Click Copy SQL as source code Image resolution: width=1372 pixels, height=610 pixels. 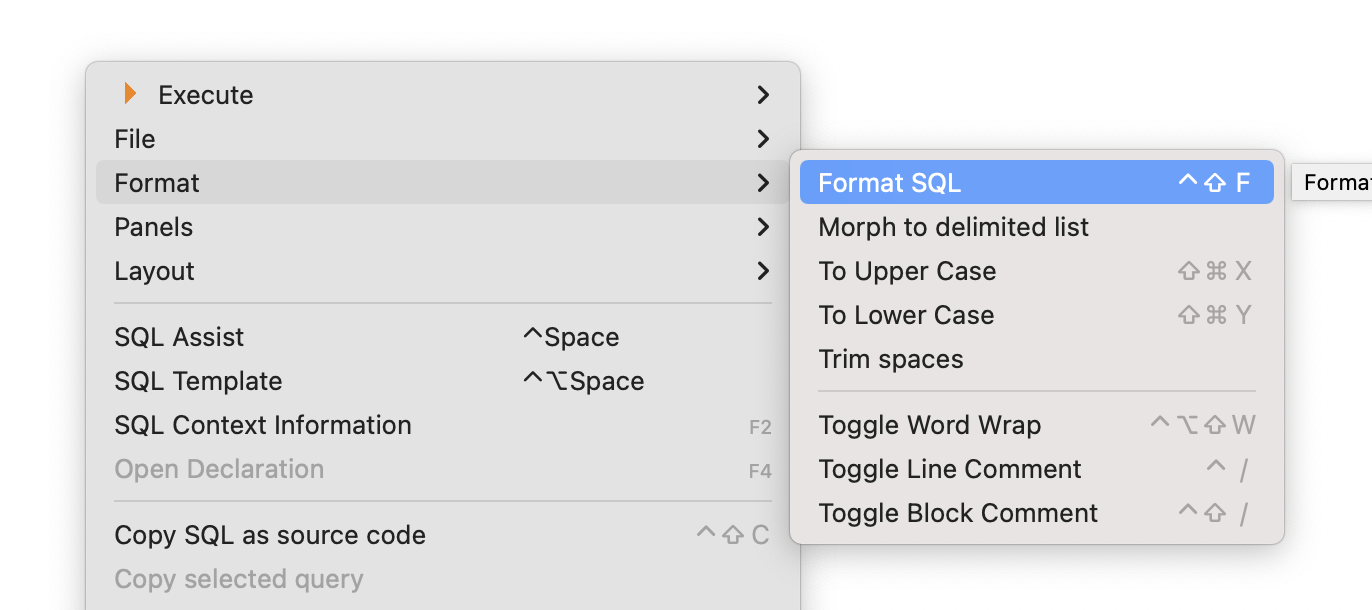(x=270, y=535)
